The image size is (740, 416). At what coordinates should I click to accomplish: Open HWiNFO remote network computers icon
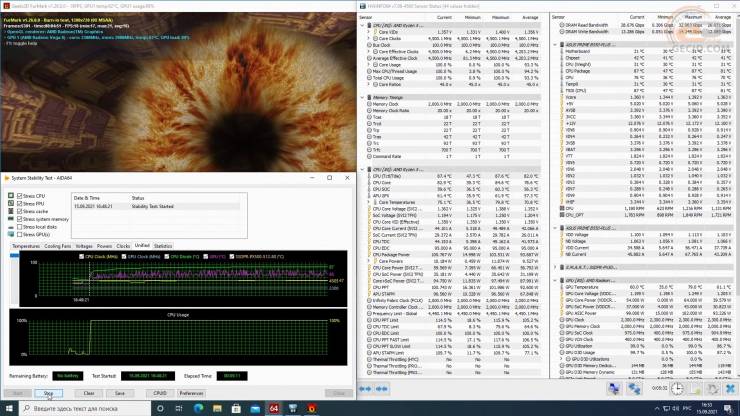pyautogui.click(x=614, y=389)
